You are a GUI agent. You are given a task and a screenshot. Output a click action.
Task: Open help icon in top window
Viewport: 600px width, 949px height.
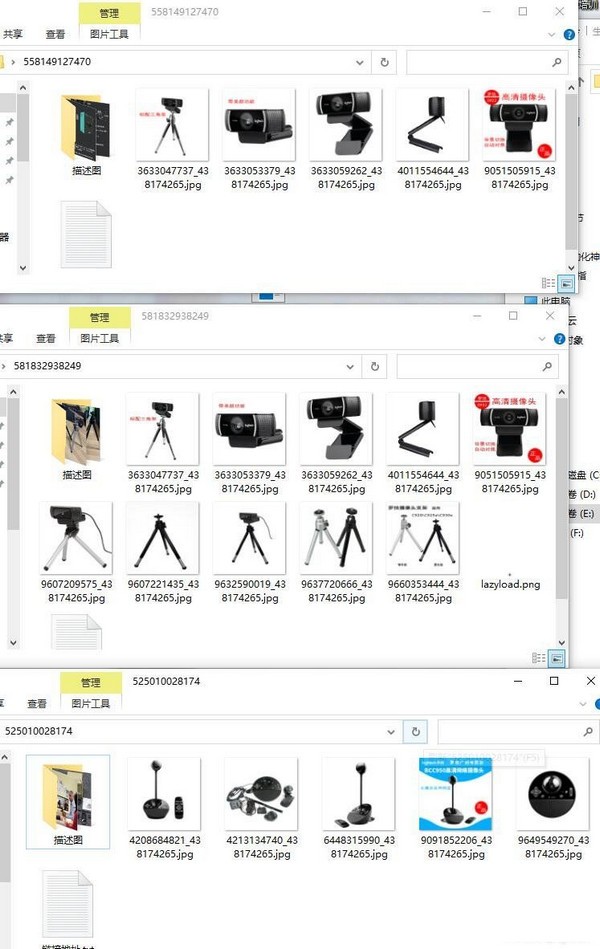[x=569, y=34]
